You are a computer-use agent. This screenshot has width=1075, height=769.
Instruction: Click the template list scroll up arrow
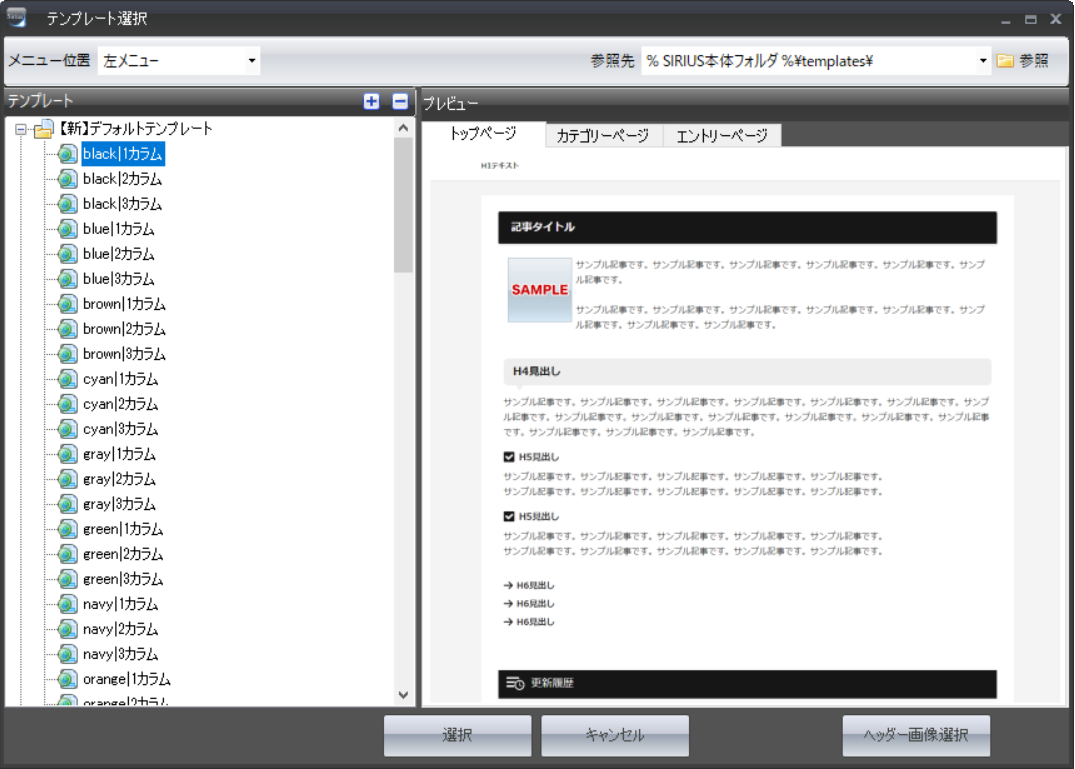(x=403, y=127)
